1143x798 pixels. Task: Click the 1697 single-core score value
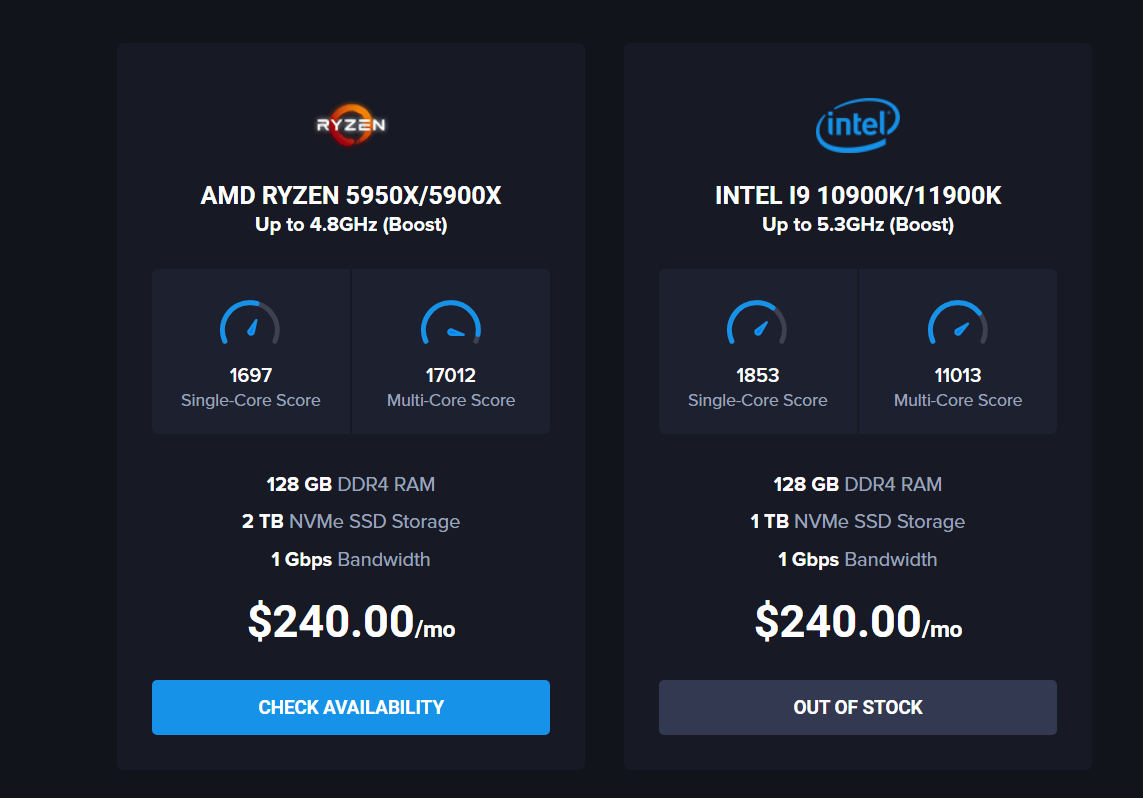click(250, 375)
